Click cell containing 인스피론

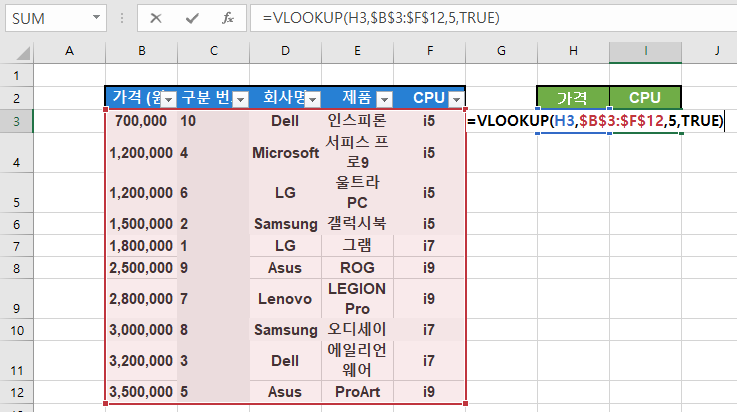coord(357,121)
